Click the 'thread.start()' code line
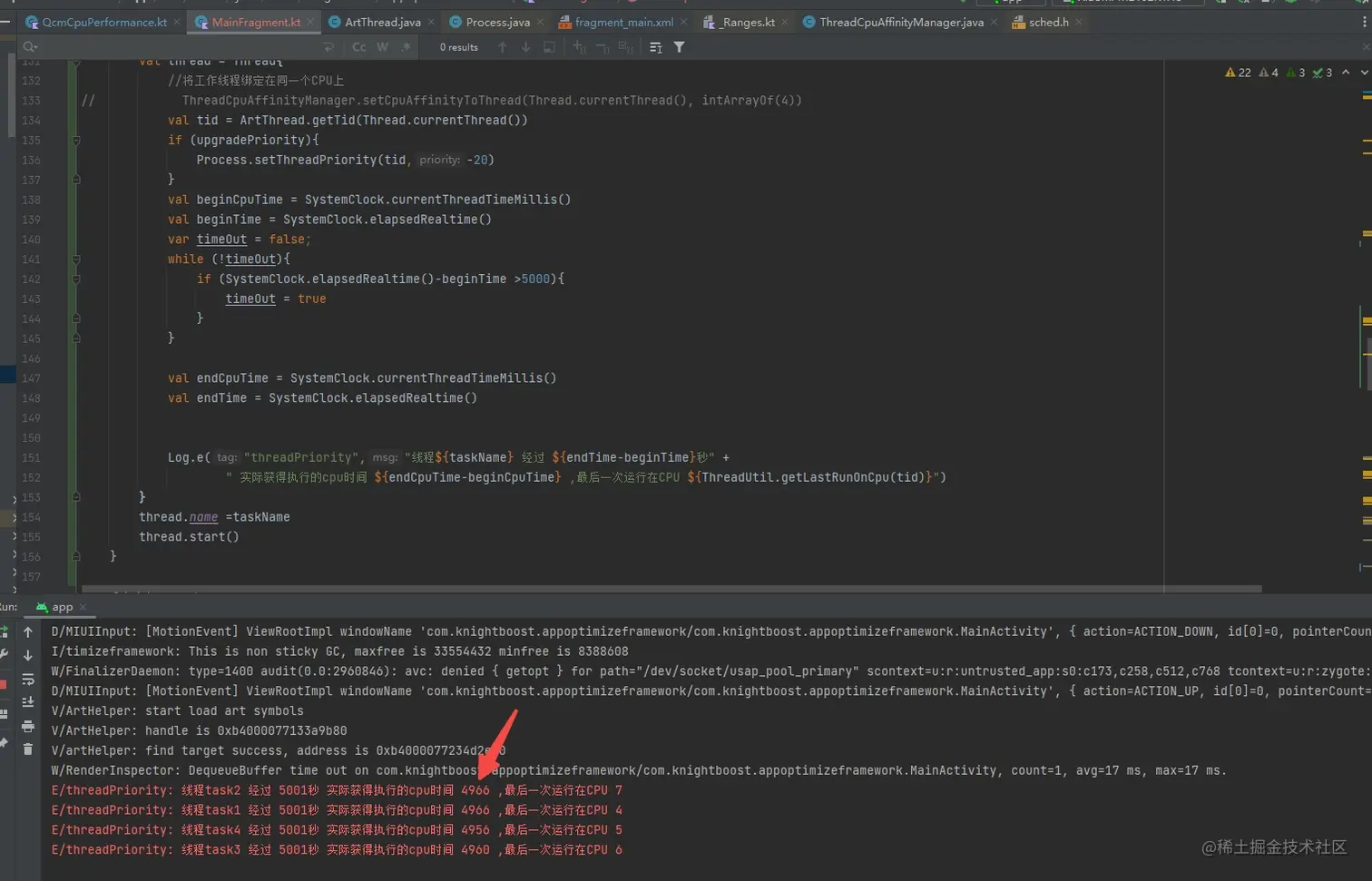This screenshot has width=1372, height=881. tap(189, 537)
